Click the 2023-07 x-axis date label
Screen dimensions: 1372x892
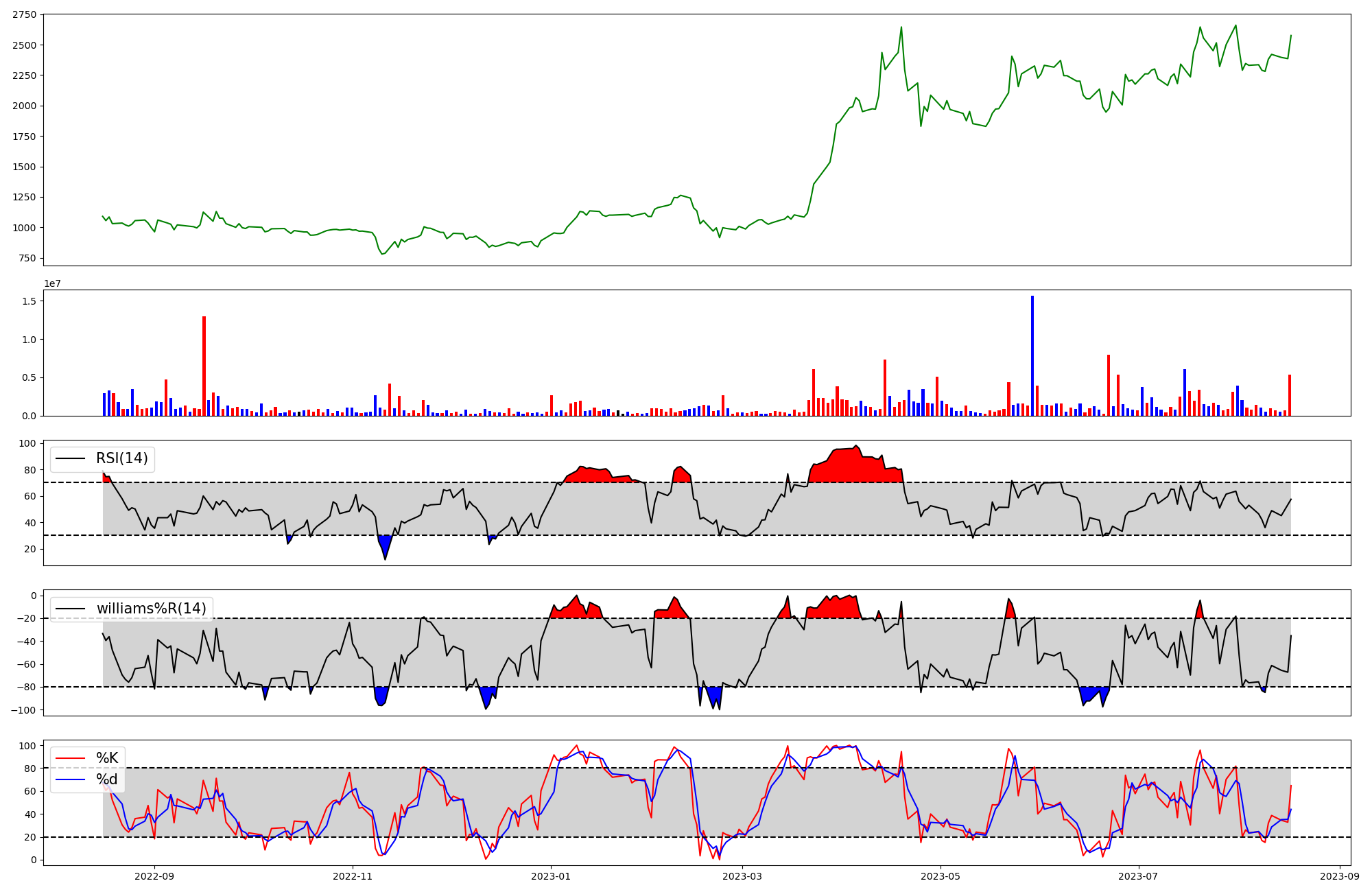1138,876
